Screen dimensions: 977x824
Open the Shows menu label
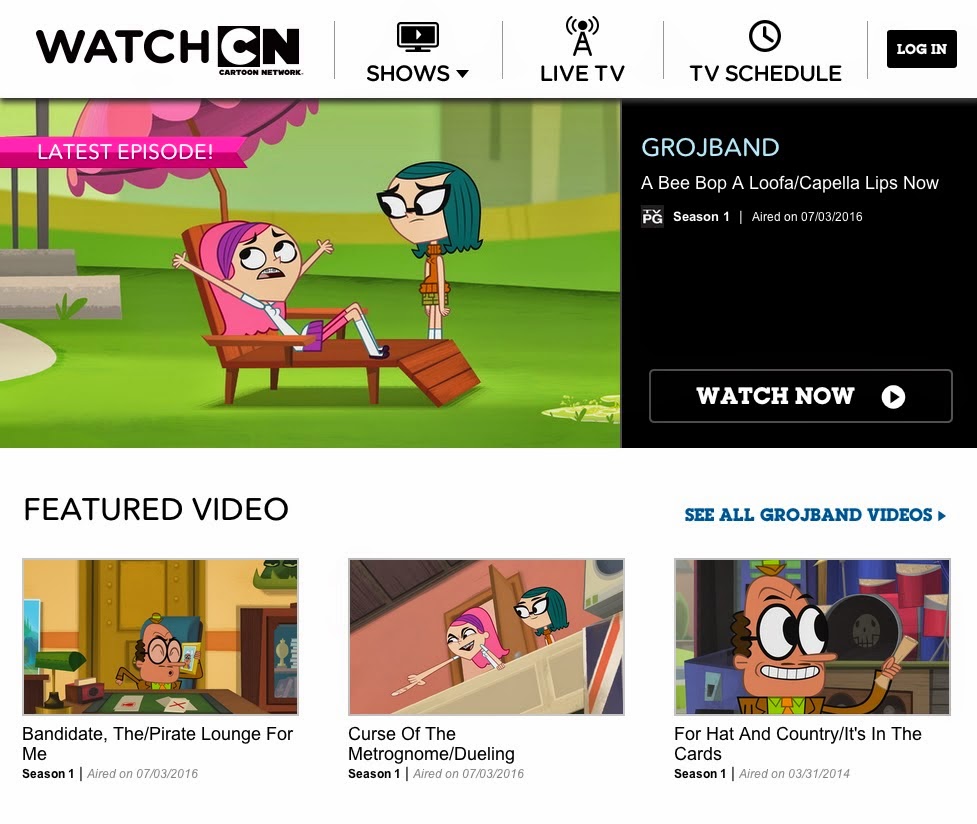coord(408,74)
